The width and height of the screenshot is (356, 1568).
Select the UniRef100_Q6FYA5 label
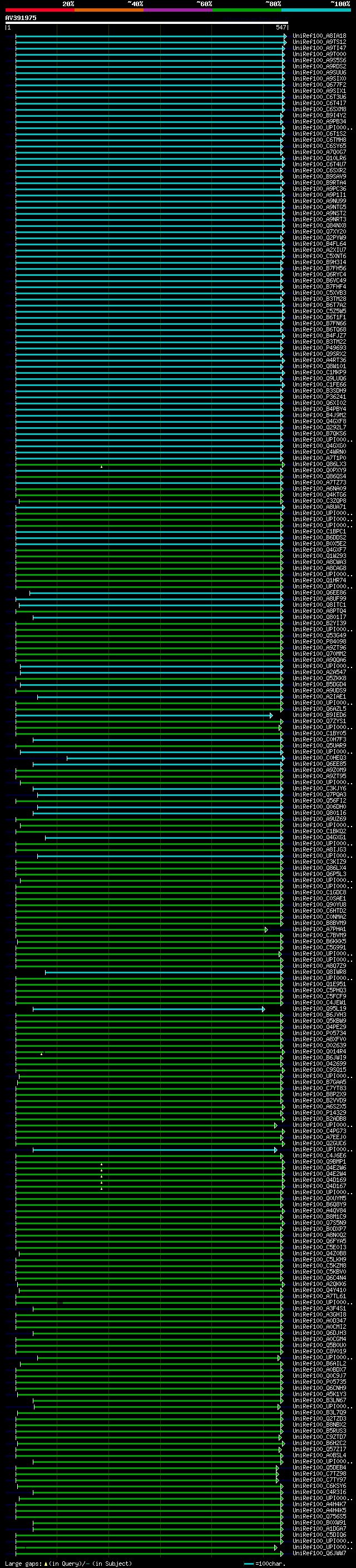point(319,1241)
